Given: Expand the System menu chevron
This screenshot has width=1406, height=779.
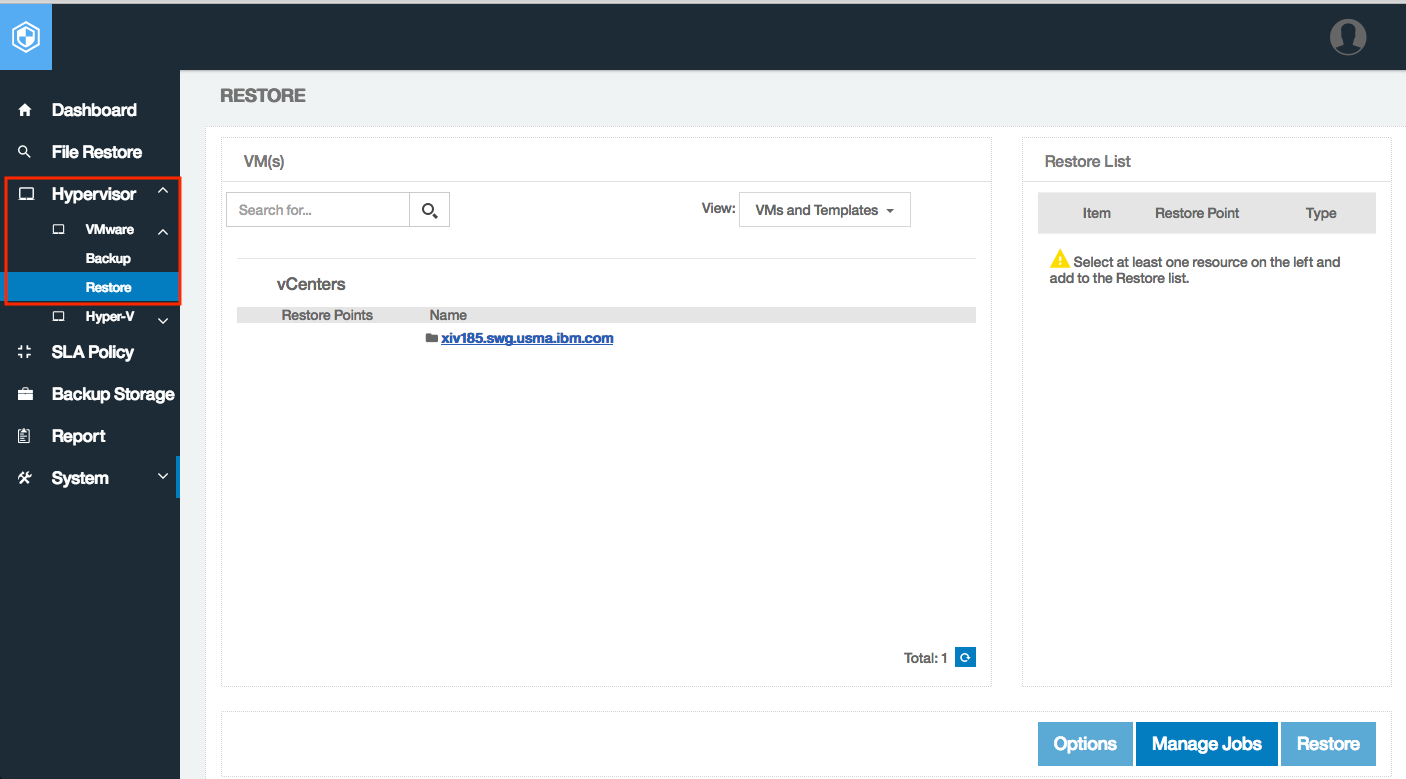Looking at the screenshot, I should [163, 476].
